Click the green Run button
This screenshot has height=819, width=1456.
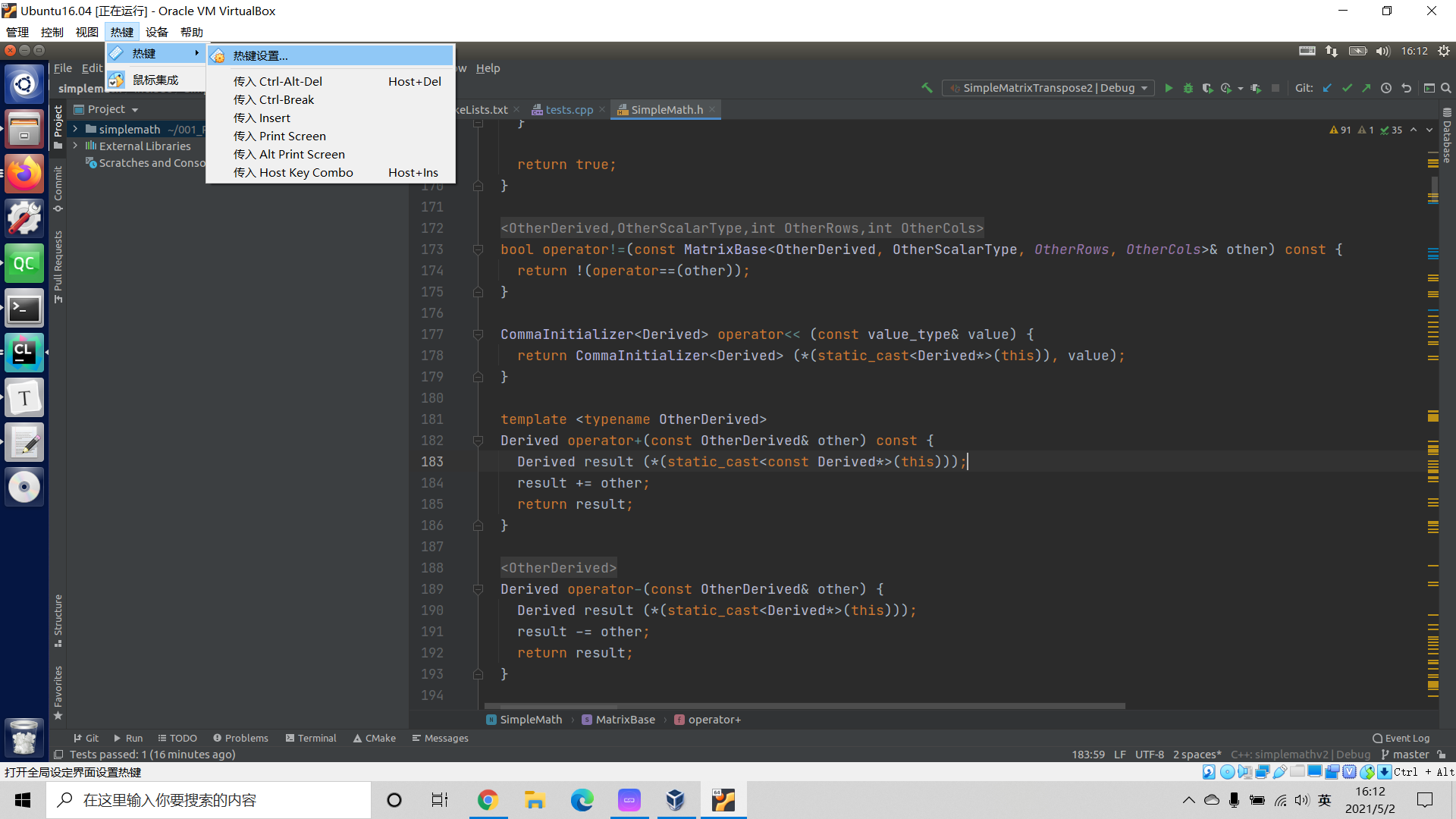(1169, 88)
